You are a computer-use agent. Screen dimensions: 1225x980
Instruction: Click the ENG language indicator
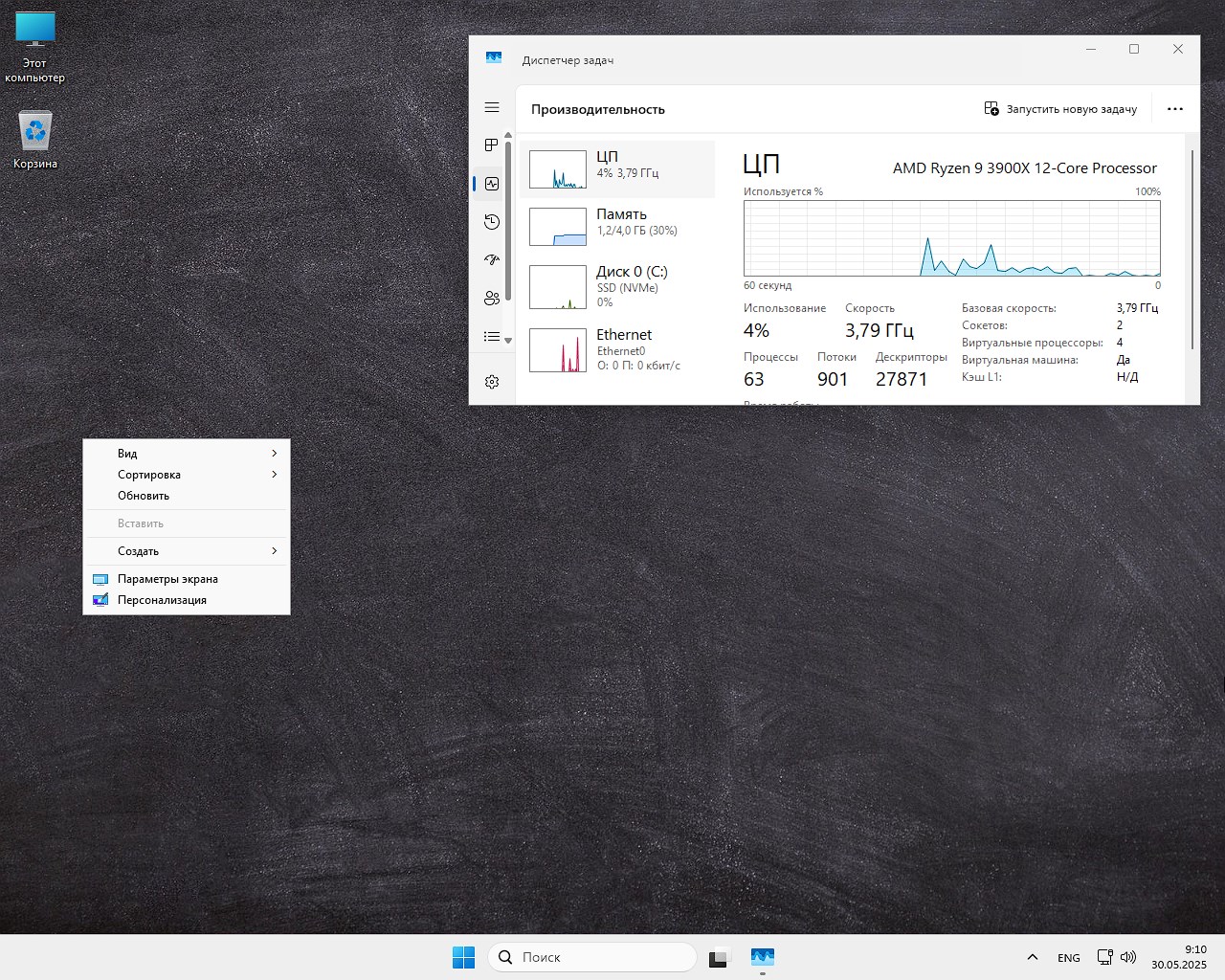(1069, 957)
